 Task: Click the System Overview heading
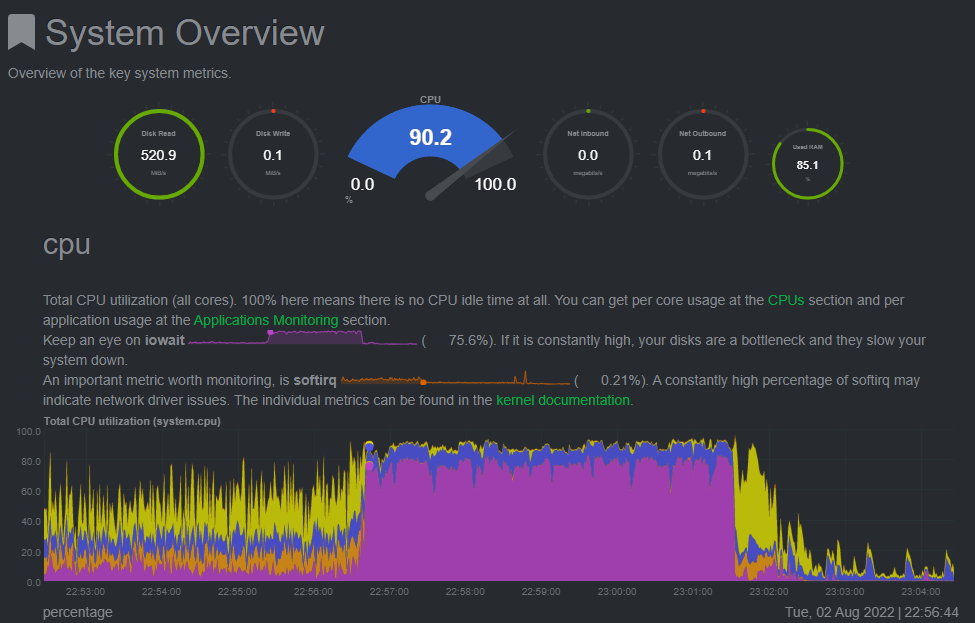click(185, 32)
